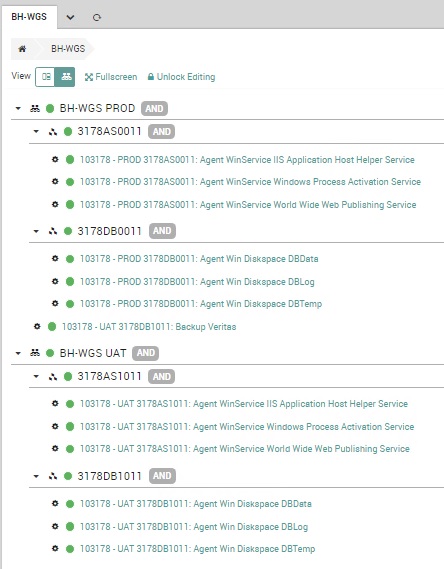Click the lock icon beside Unlock Editing
444x569 pixels.
(x=151, y=77)
